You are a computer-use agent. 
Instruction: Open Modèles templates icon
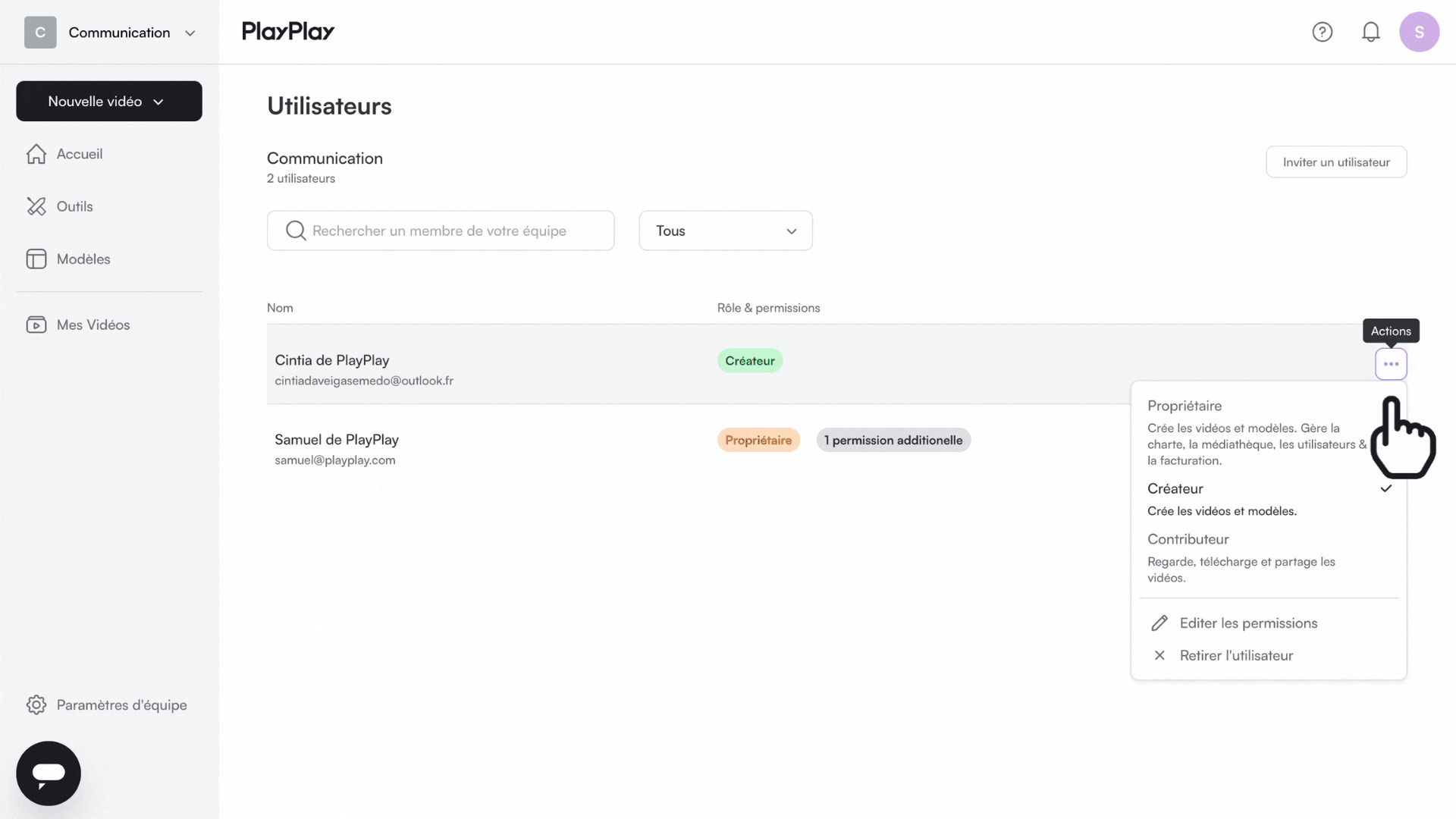pyautogui.click(x=36, y=259)
